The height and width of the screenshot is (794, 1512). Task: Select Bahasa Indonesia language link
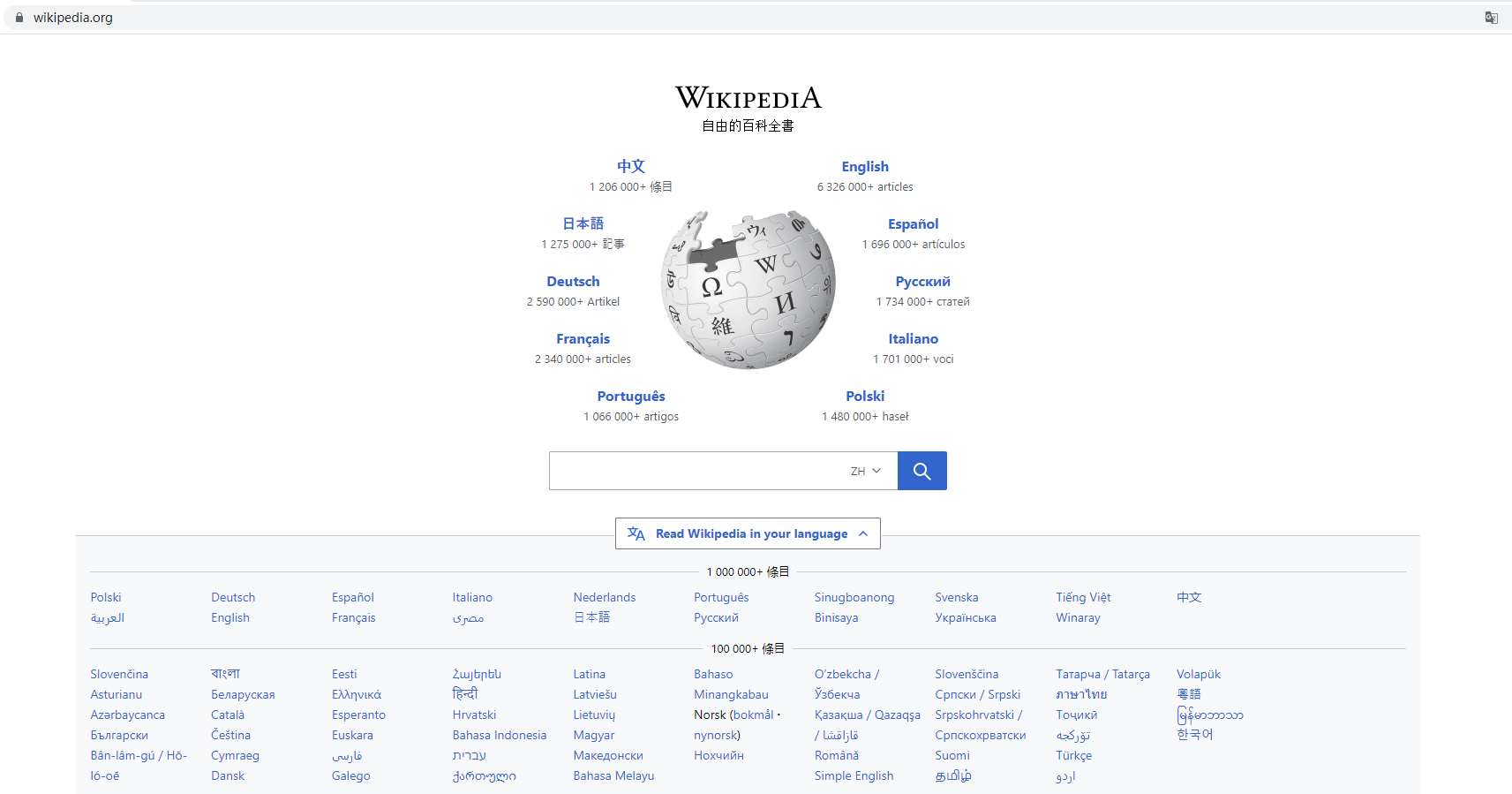pos(500,736)
